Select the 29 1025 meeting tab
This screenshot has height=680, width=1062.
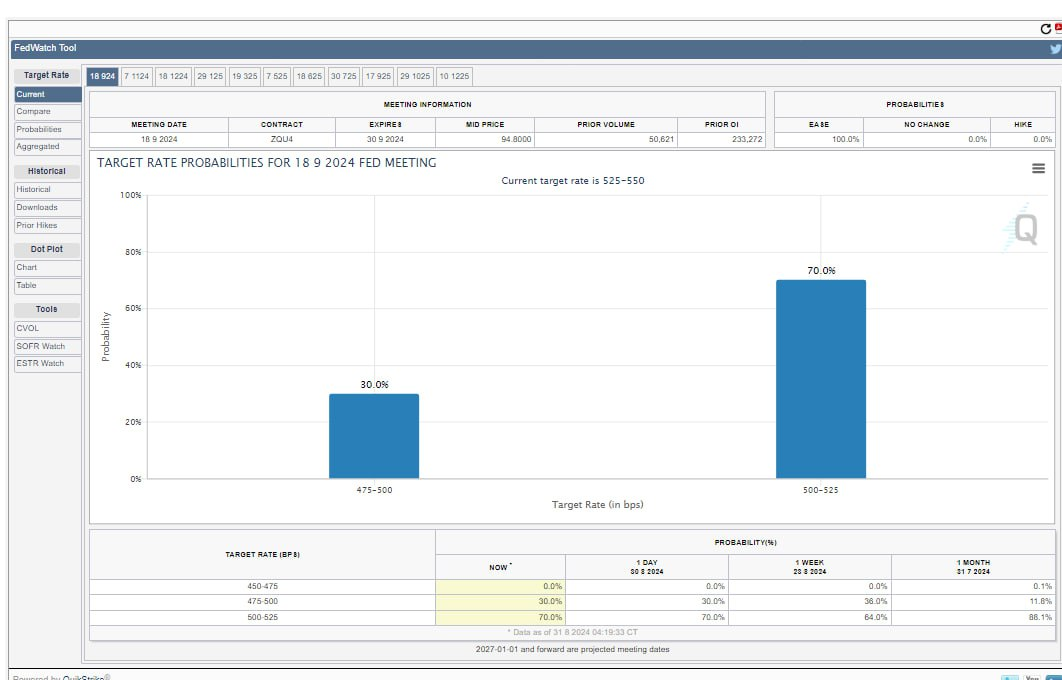coord(415,77)
